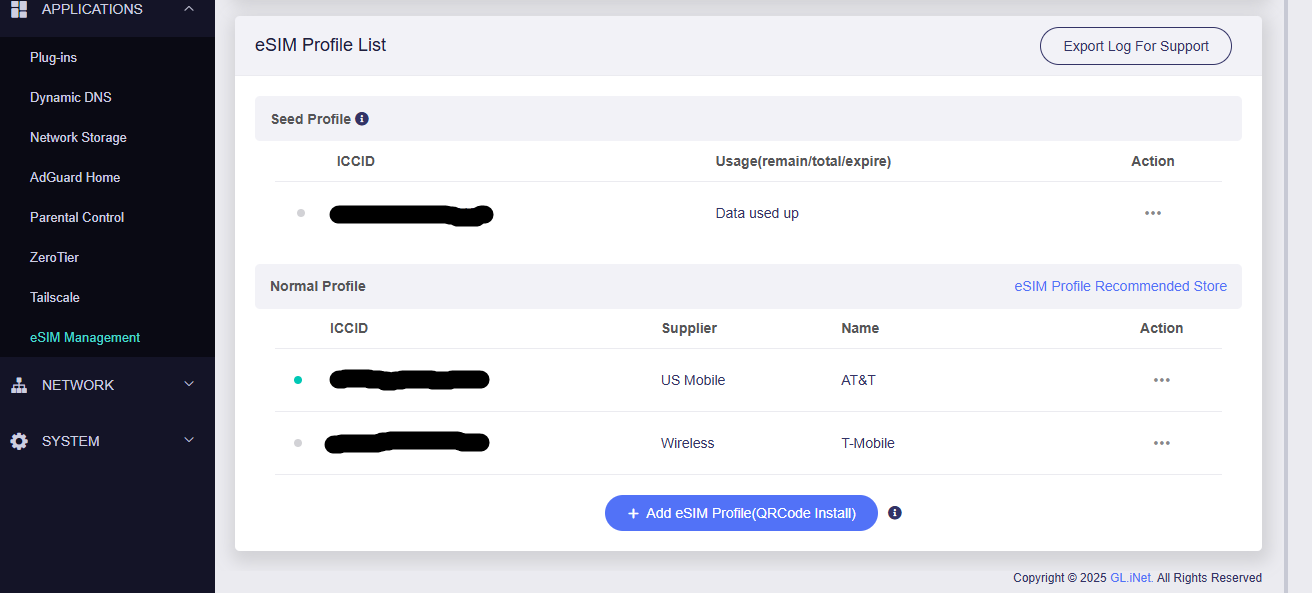Expand the Network section chevron
The image size is (1312, 593).
[x=189, y=385]
